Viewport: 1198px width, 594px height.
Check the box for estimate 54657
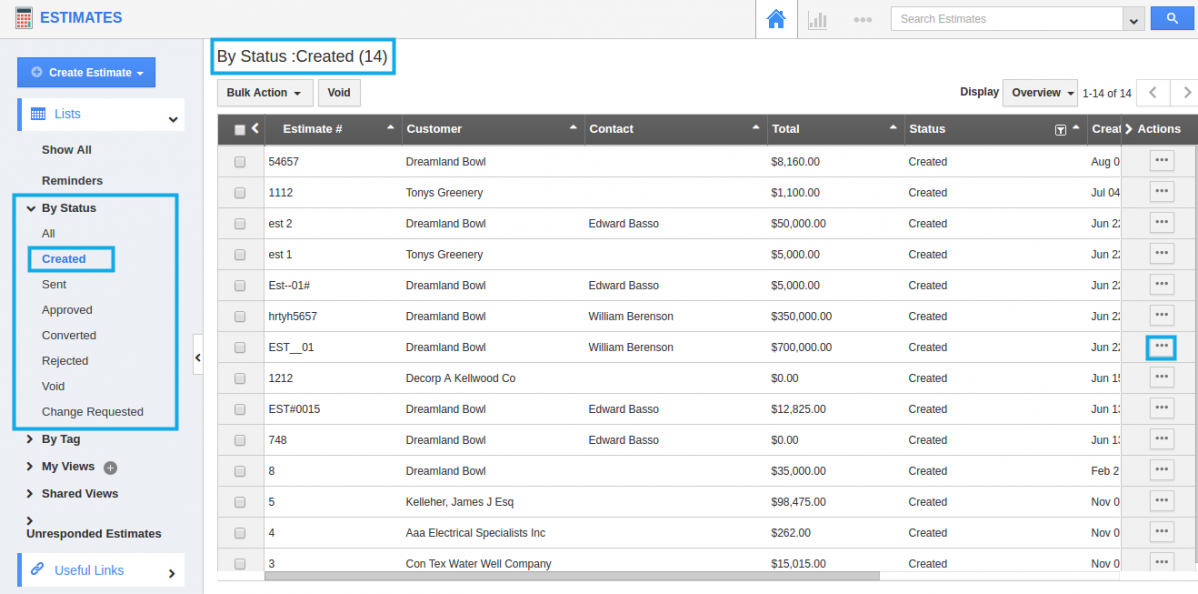click(240, 162)
